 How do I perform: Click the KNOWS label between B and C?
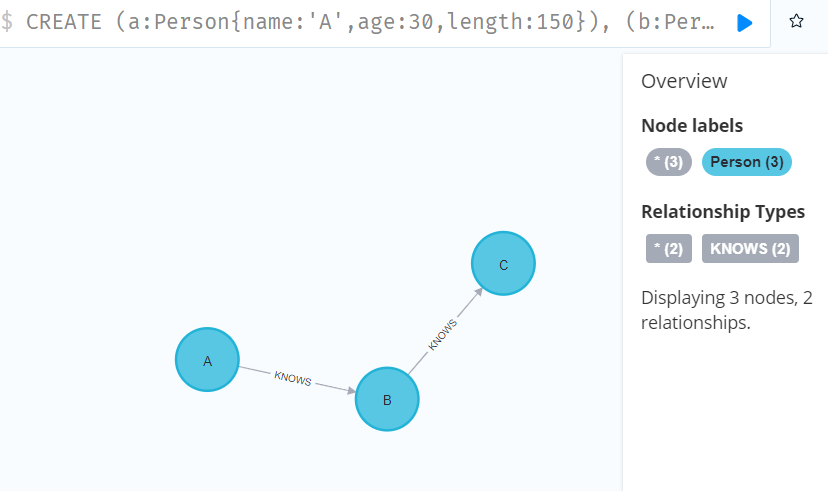pyautogui.click(x=443, y=335)
